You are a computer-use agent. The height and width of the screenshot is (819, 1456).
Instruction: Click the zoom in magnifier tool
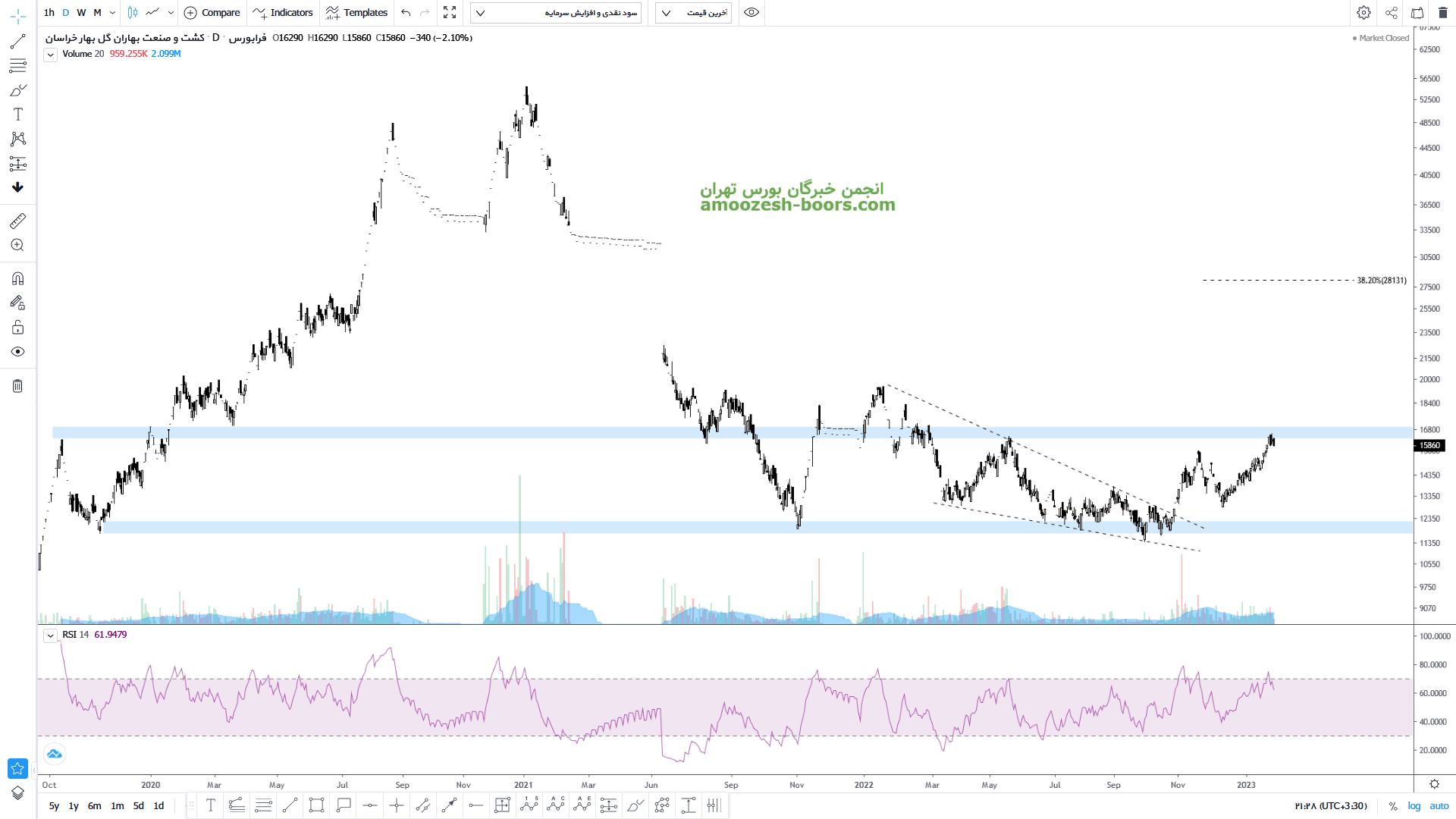[17, 245]
